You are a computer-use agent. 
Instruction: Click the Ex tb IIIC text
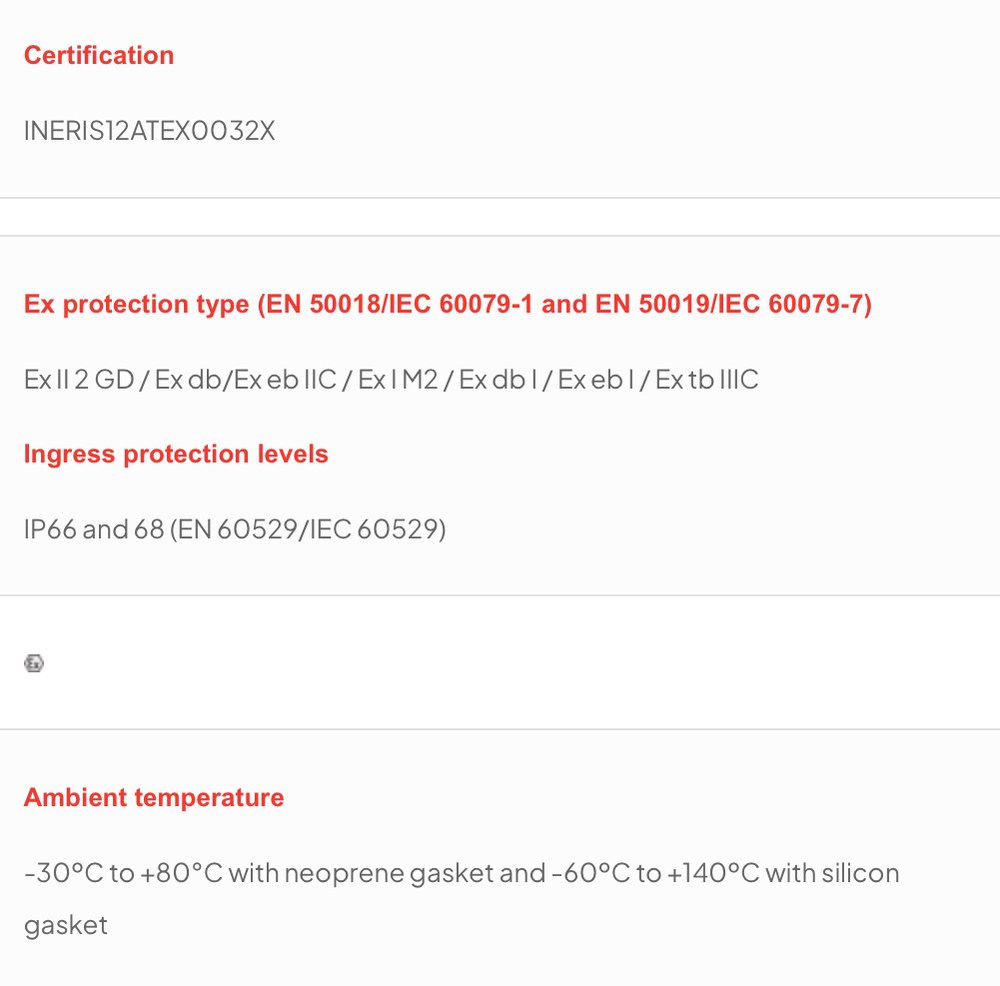(x=707, y=379)
